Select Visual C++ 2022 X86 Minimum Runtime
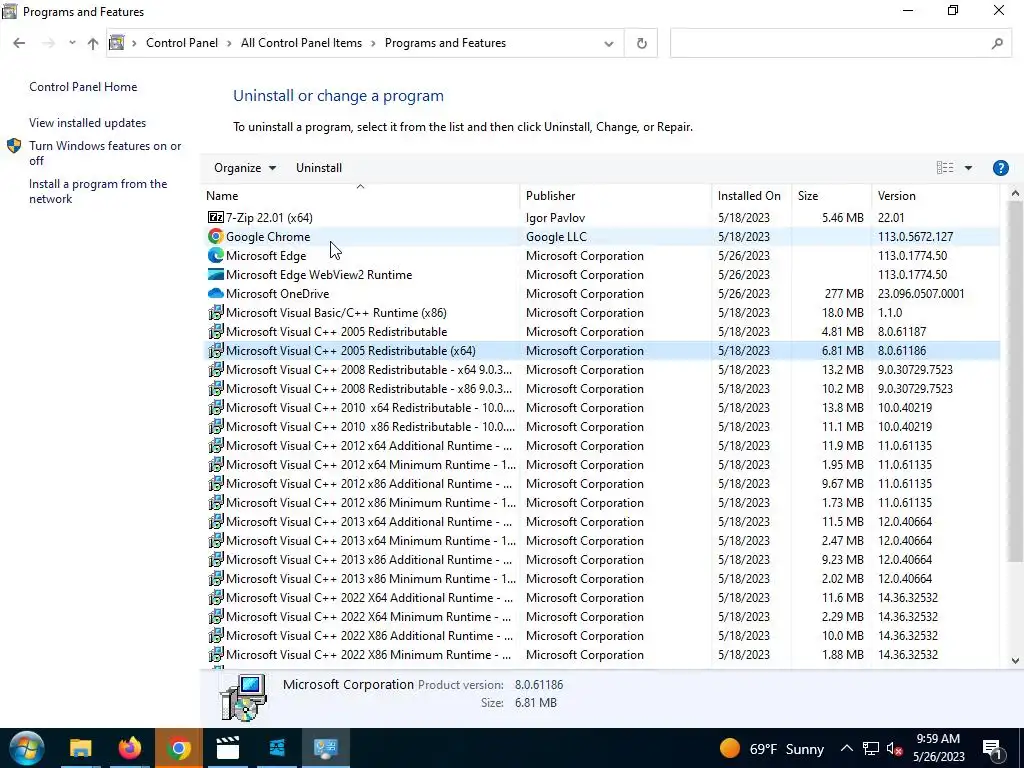Image resolution: width=1024 pixels, height=768 pixels. [601, 654]
